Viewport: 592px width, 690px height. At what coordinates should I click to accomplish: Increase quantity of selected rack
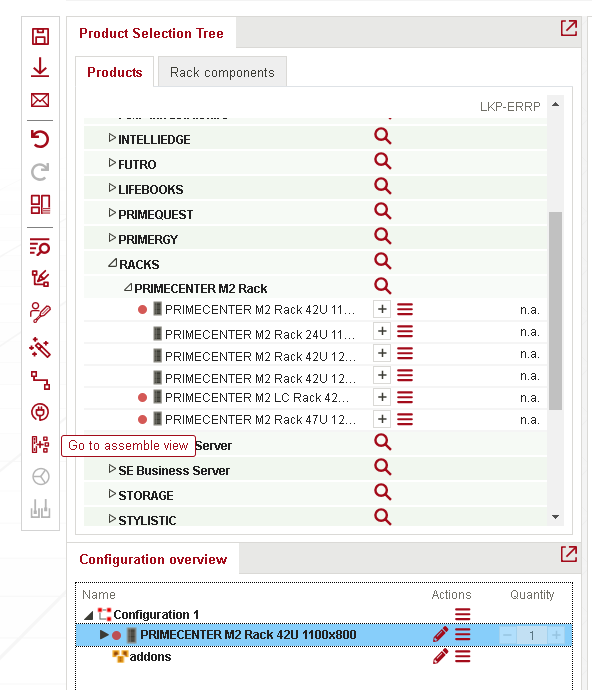click(x=556, y=635)
